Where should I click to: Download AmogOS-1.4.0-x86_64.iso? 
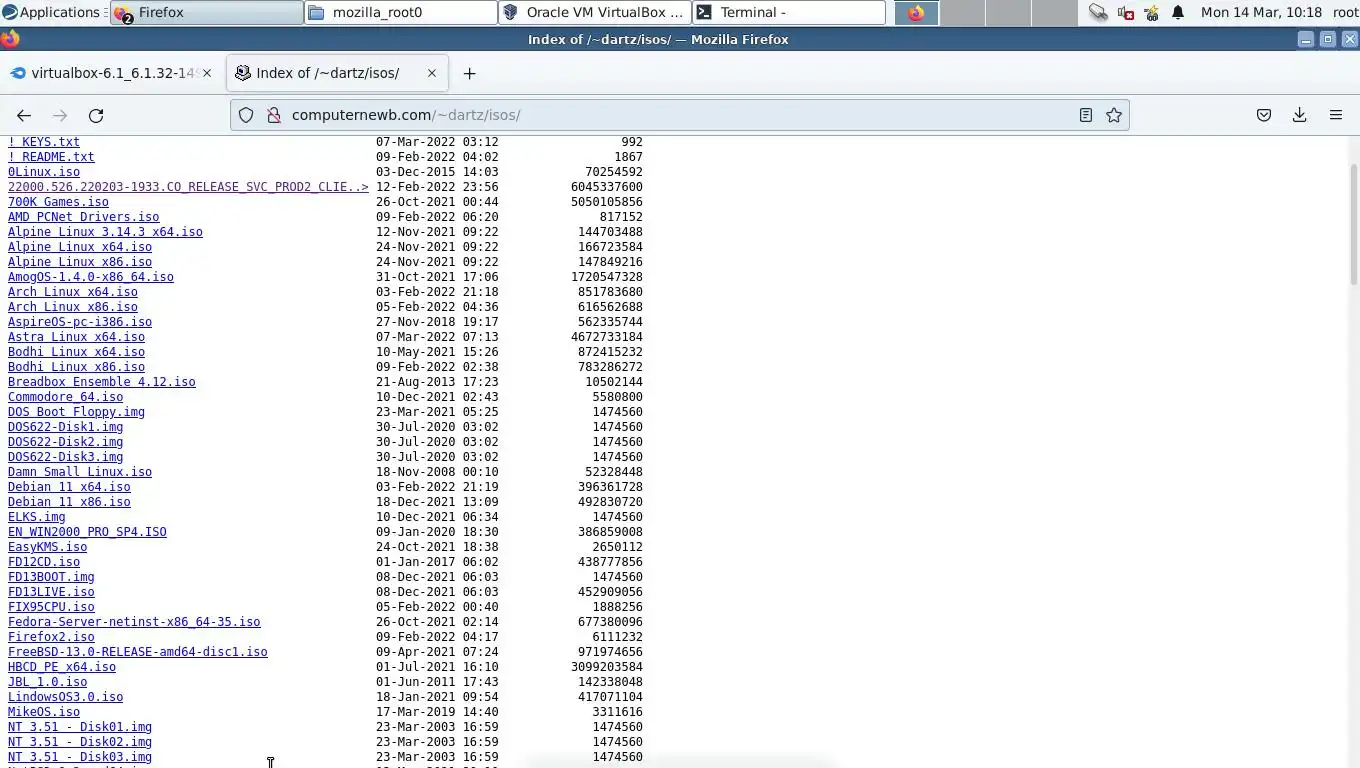point(91,277)
